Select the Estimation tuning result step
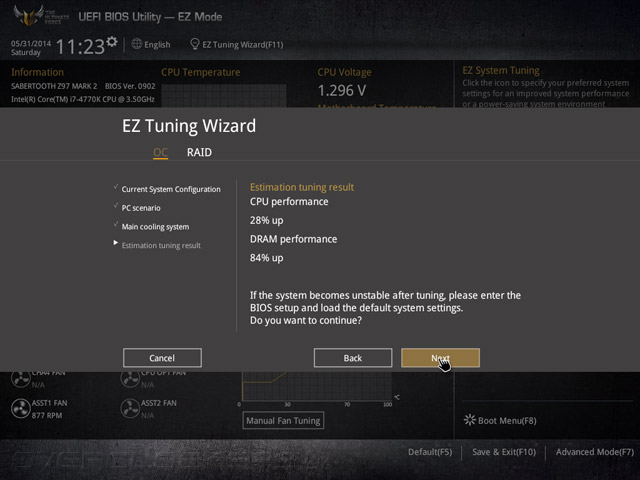 (x=161, y=245)
